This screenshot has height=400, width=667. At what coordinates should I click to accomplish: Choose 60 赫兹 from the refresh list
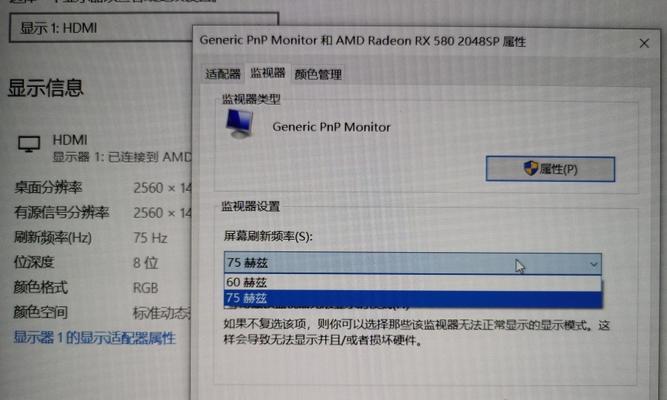(413, 282)
